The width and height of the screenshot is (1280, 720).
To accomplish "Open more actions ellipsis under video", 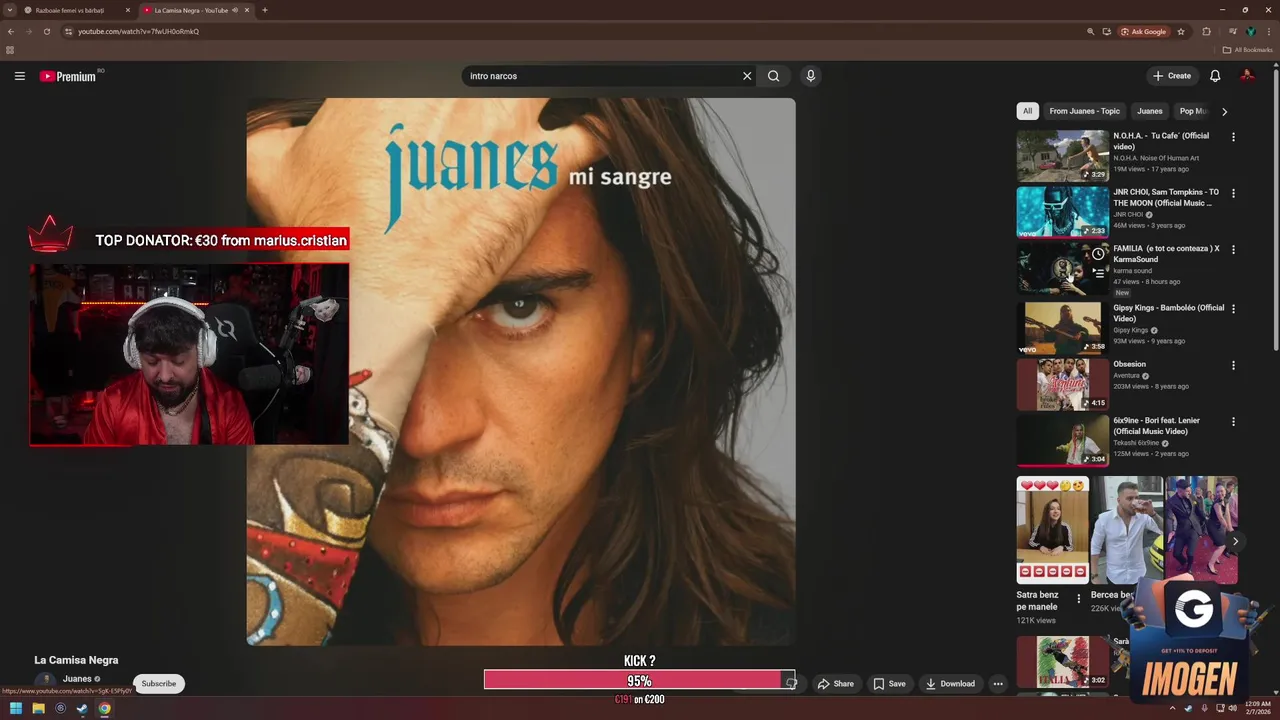I will [x=997, y=684].
